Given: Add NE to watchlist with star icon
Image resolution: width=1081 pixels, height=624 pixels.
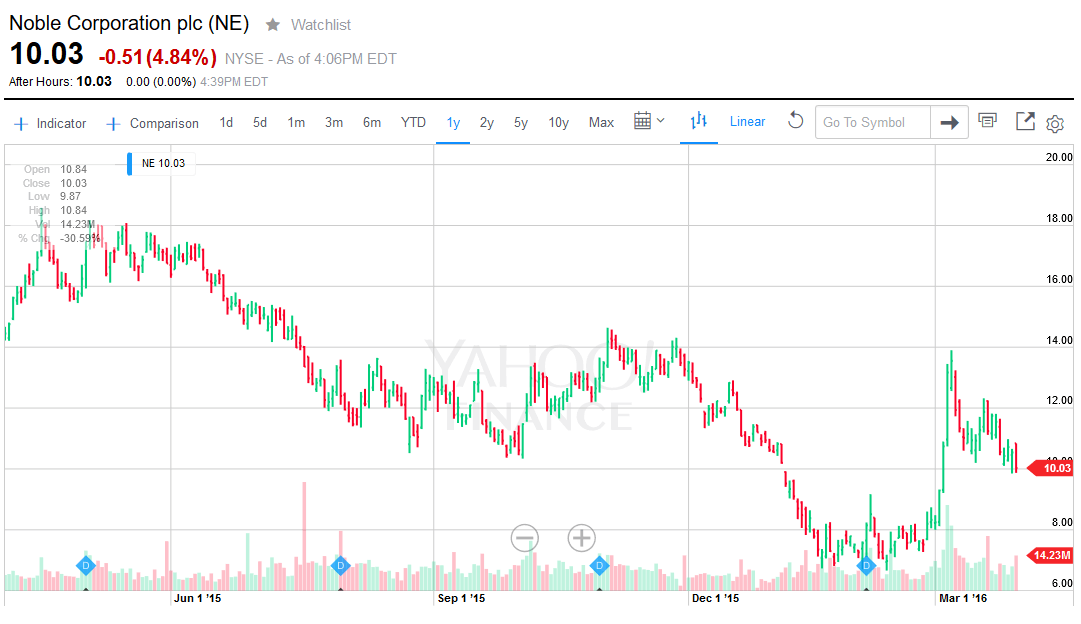Looking at the screenshot, I should pyautogui.click(x=273, y=25).
